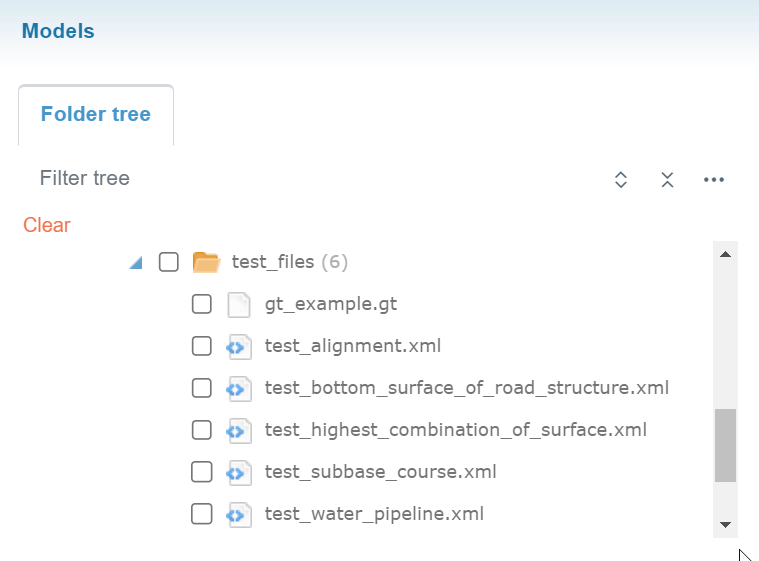Viewport: 759px width, 561px height.
Task: Select checkbox for test_highest_combination_of_surface.xml
Action: tap(202, 430)
